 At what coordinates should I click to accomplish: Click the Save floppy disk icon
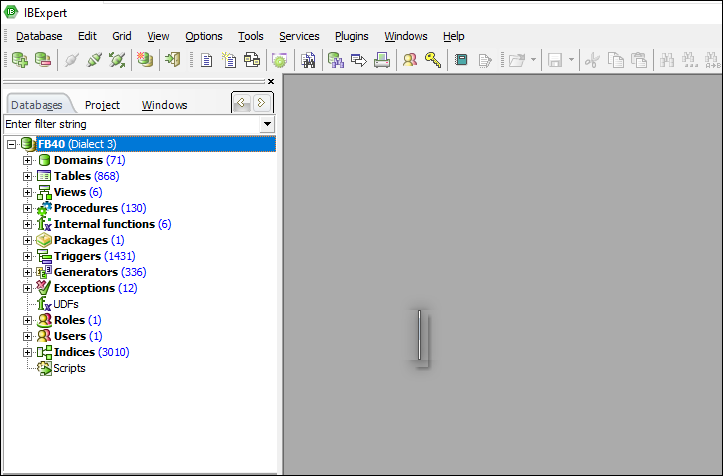pos(555,60)
